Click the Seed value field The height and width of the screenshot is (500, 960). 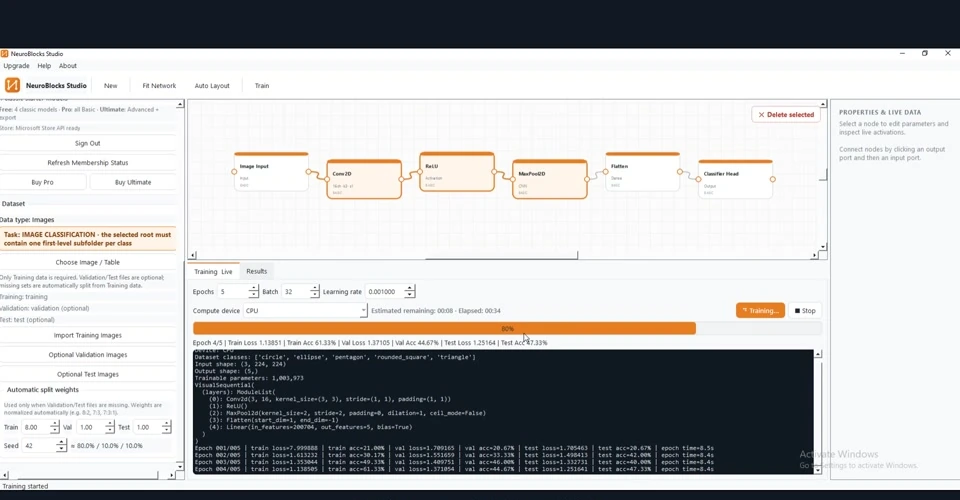(x=39, y=446)
